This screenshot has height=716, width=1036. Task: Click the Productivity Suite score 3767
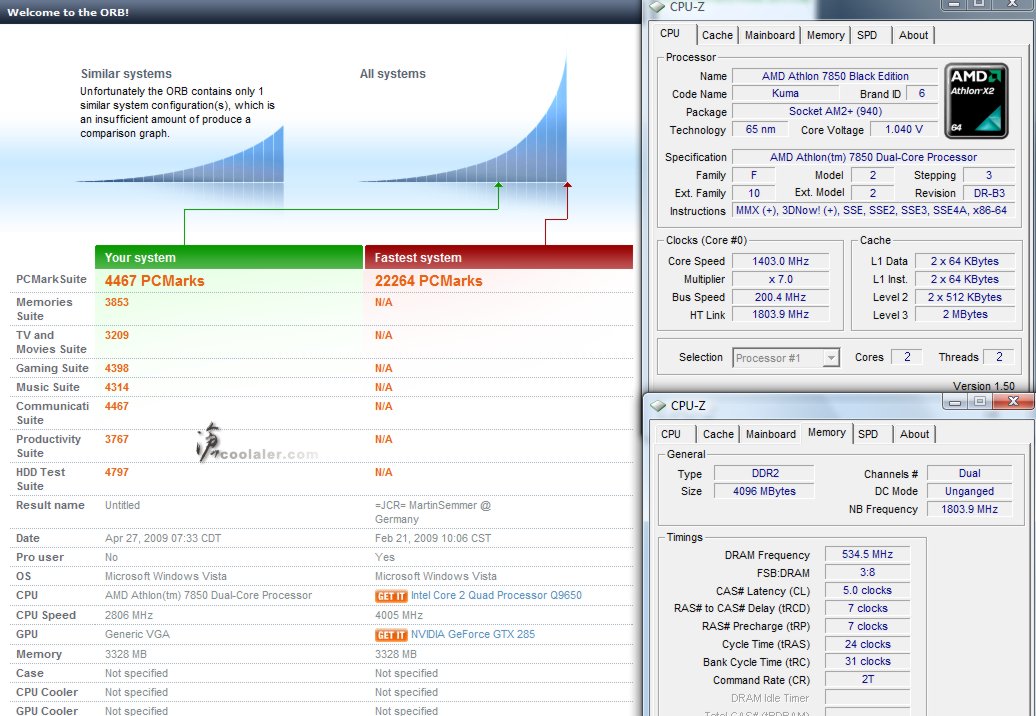(117, 439)
